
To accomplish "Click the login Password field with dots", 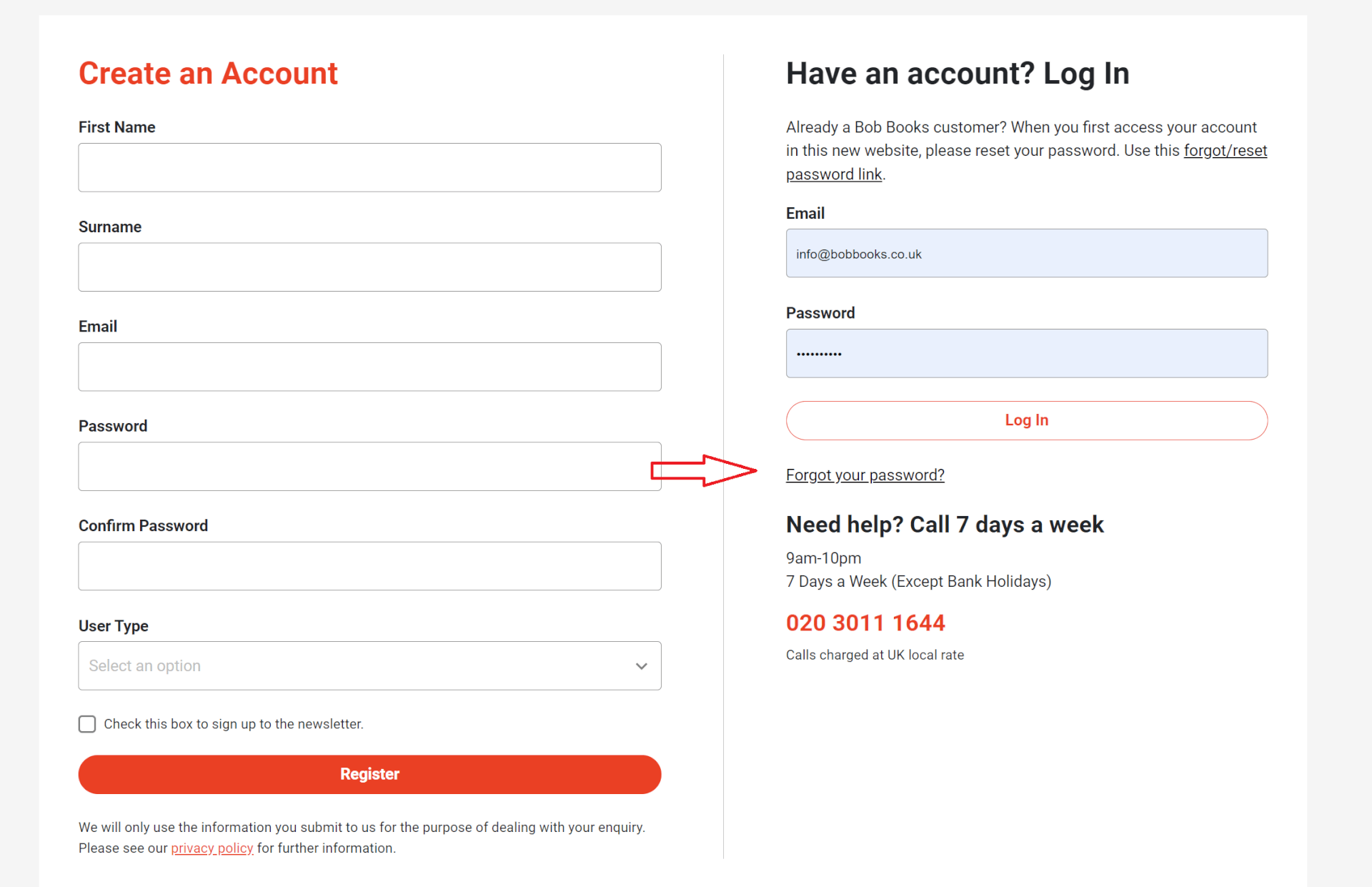I will pos(1026,354).
